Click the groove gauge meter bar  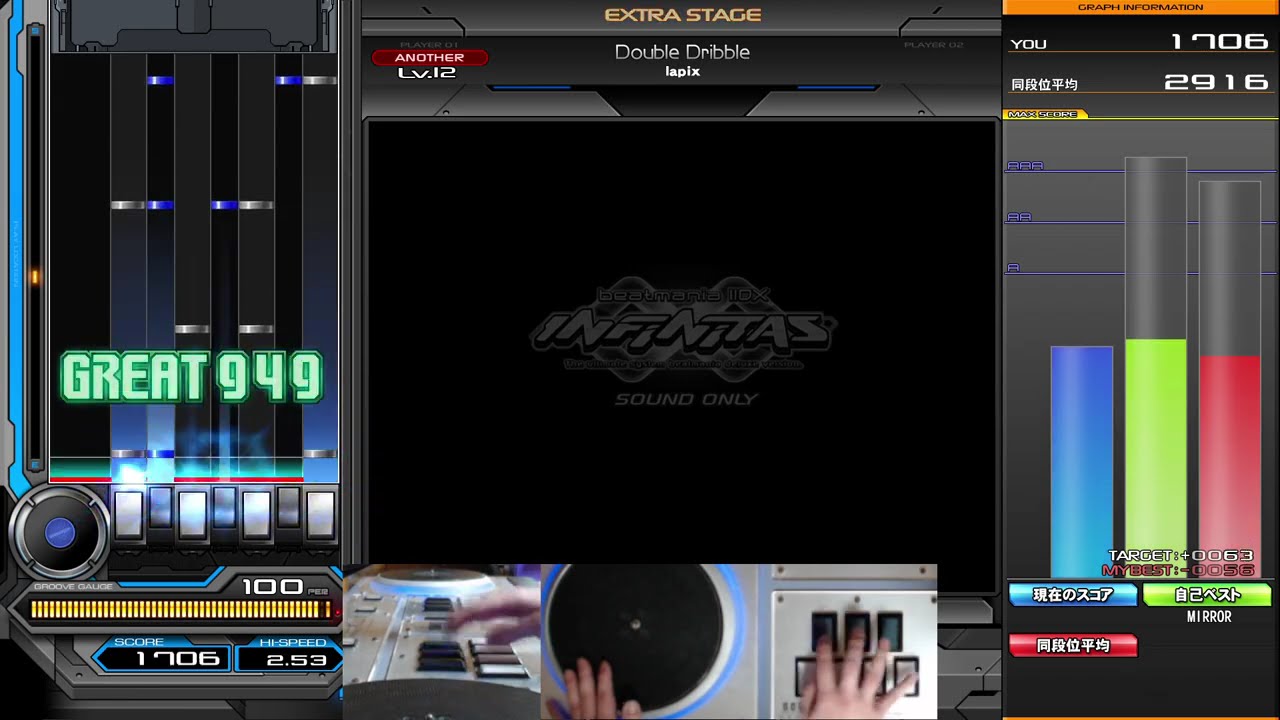(180, 609)
